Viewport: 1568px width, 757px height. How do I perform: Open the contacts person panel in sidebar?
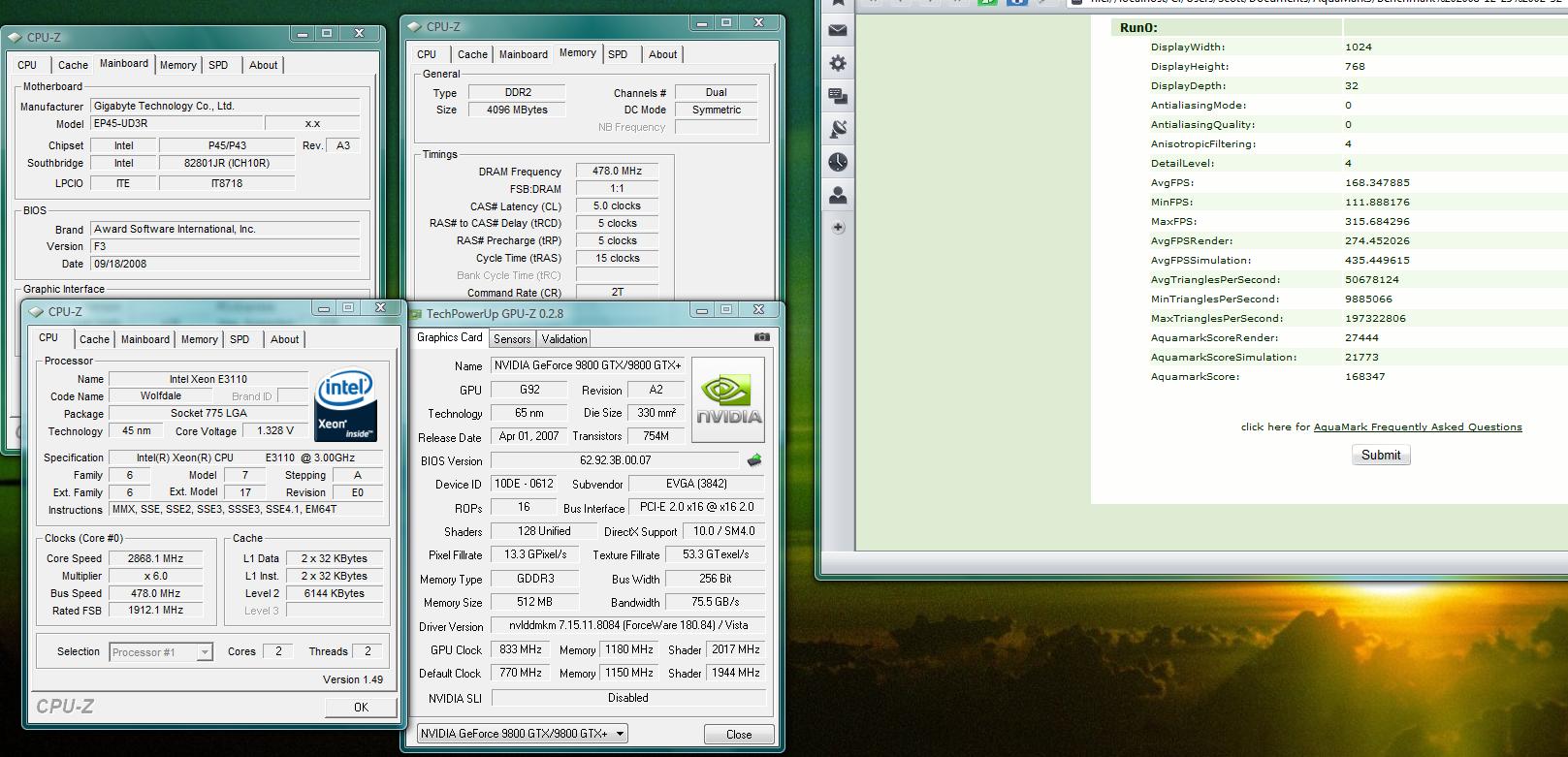coord(839,195)
